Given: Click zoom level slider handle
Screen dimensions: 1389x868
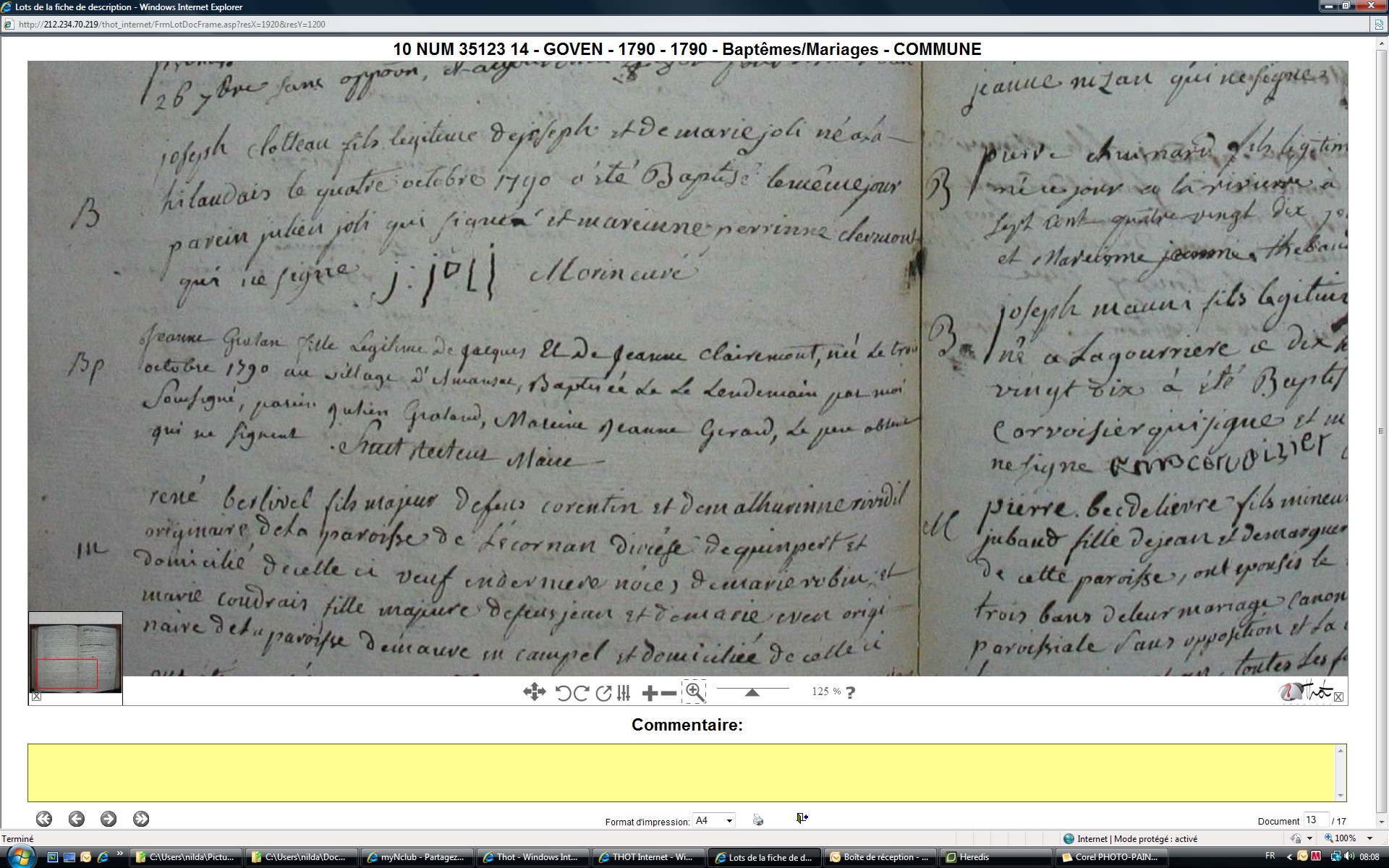Looking at the screenshot, I should click(x=752, y=692).
